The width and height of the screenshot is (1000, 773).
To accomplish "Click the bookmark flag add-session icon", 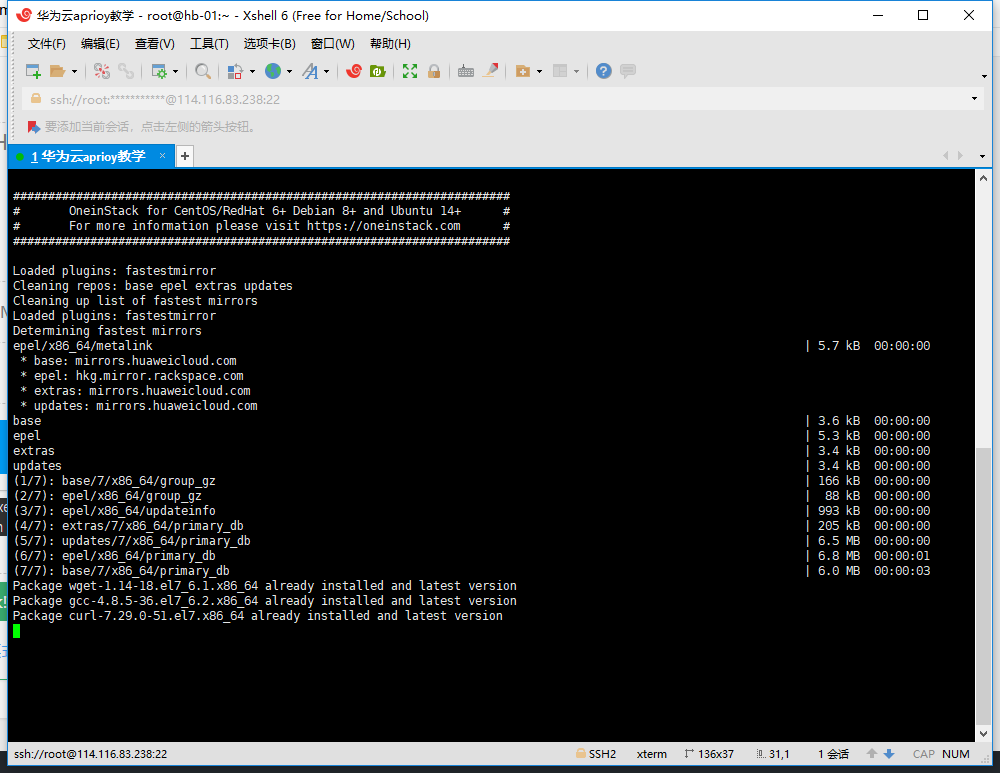I will click(34, 127).
